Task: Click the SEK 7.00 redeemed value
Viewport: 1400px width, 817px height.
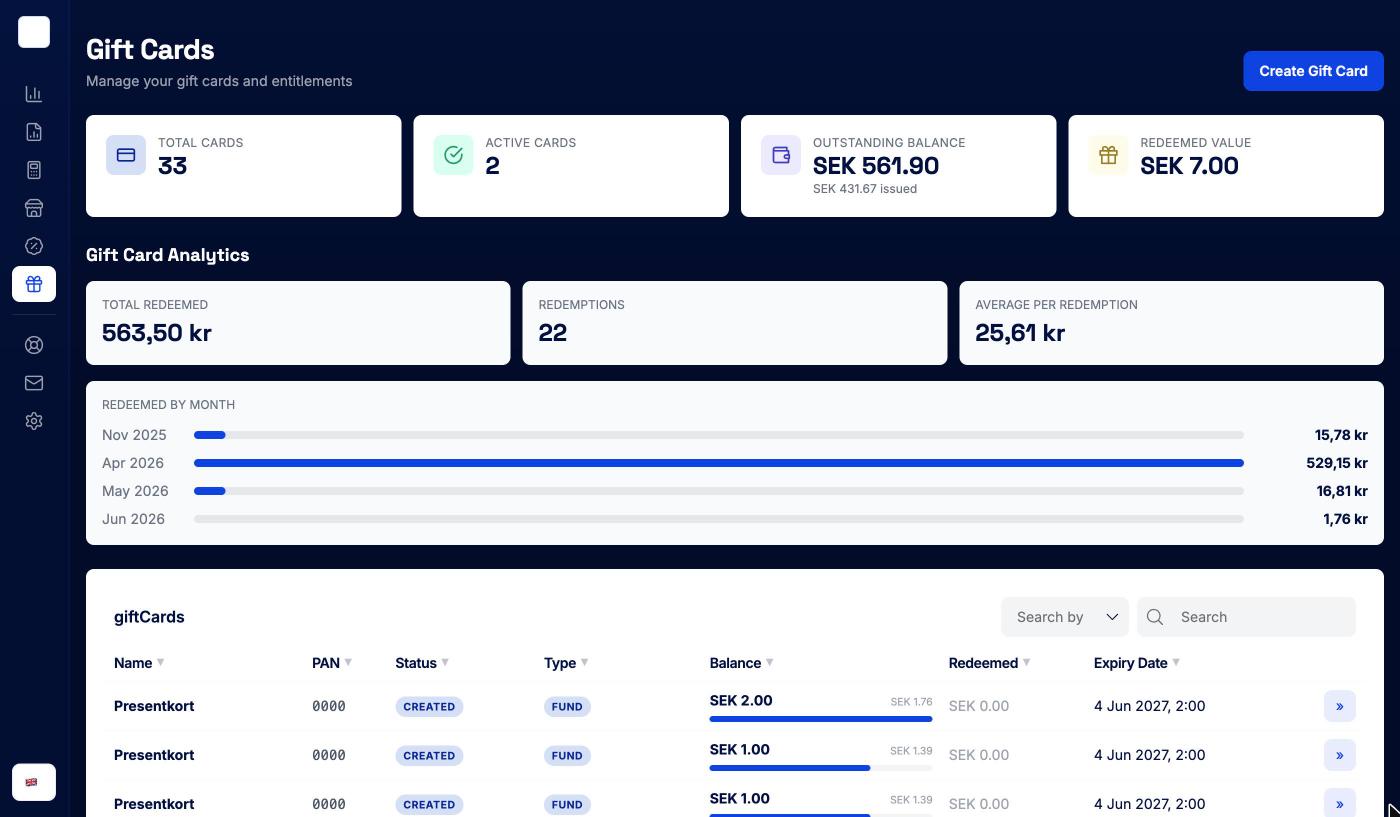Action: coord(1189,166)
